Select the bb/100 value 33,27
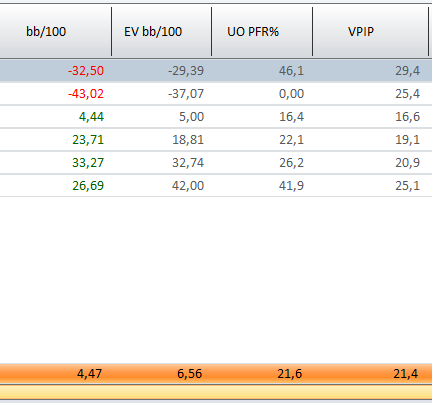 [88, 163]
